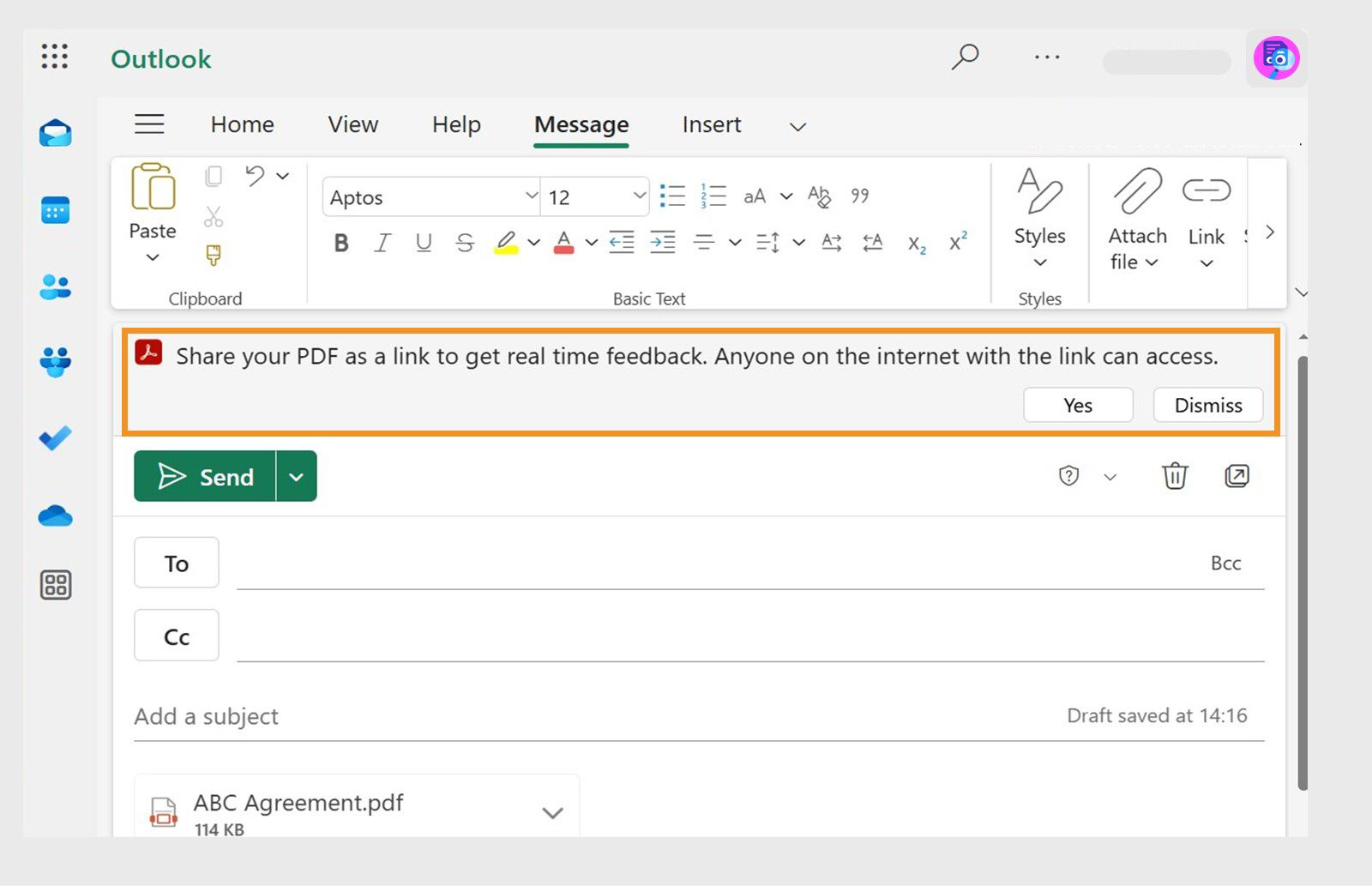
Task: Select the People icon in the sidebar
Action: [x=55, y=287]
